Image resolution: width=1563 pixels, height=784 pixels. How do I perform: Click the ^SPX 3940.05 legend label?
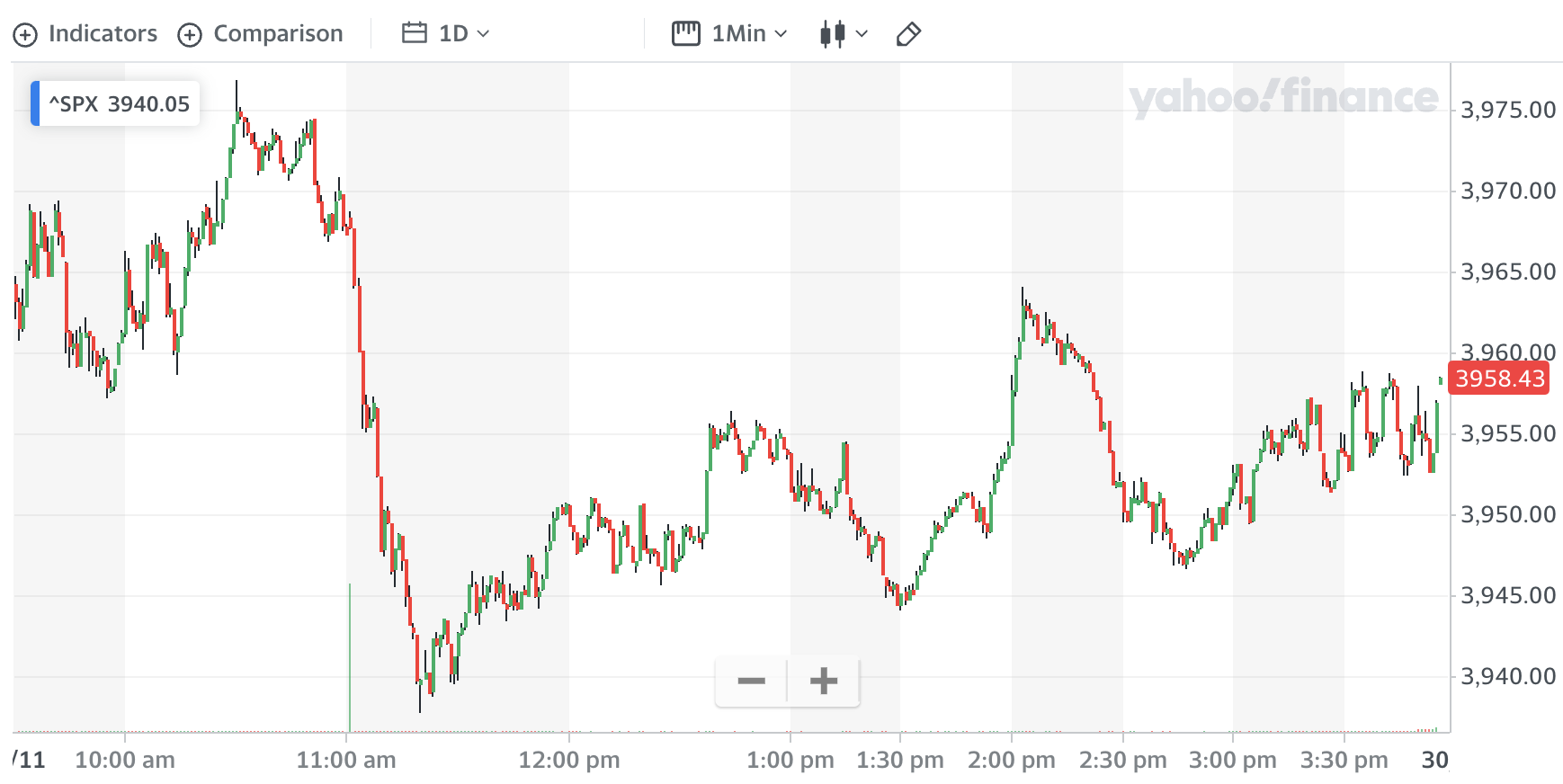120,103
